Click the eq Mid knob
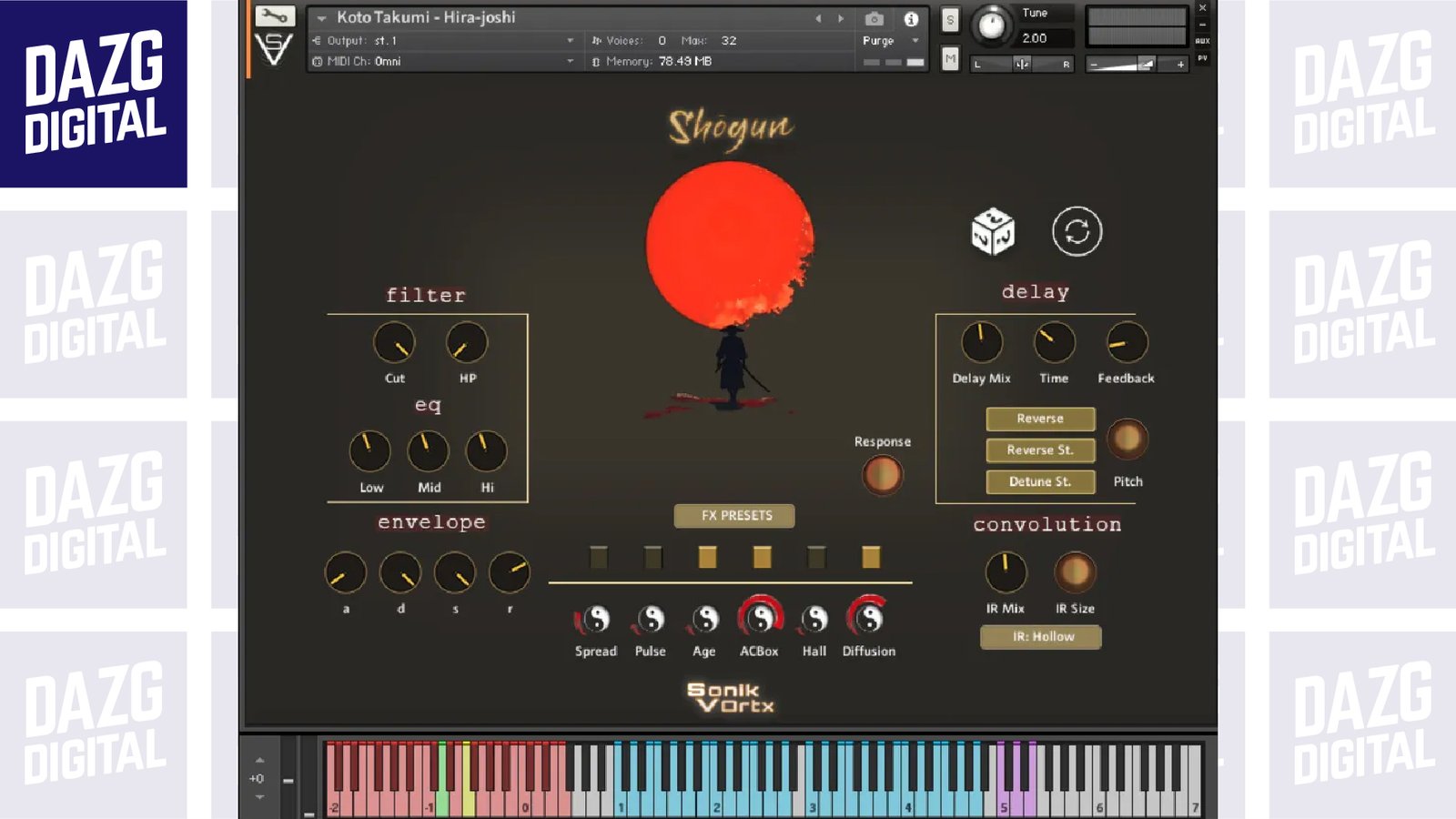1456x819 pixels. pyautogui.click(x=428, y=451)
